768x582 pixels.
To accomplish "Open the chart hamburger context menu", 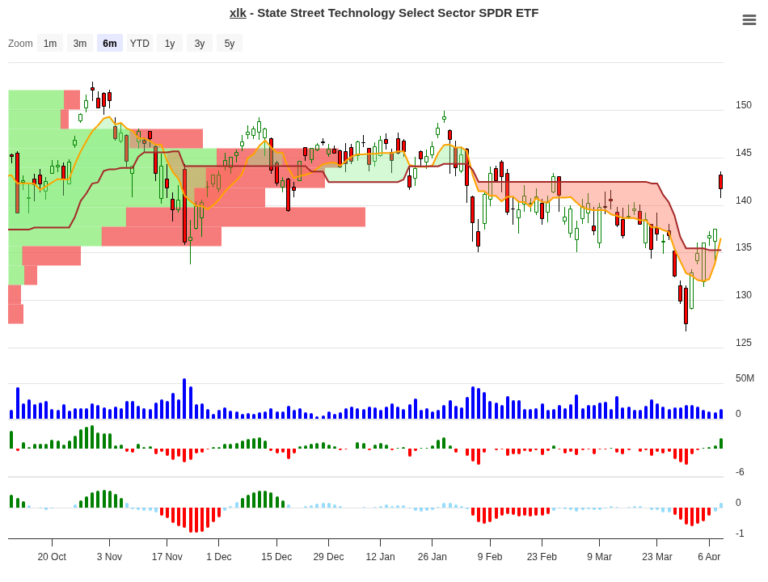I will pos(749,20).
